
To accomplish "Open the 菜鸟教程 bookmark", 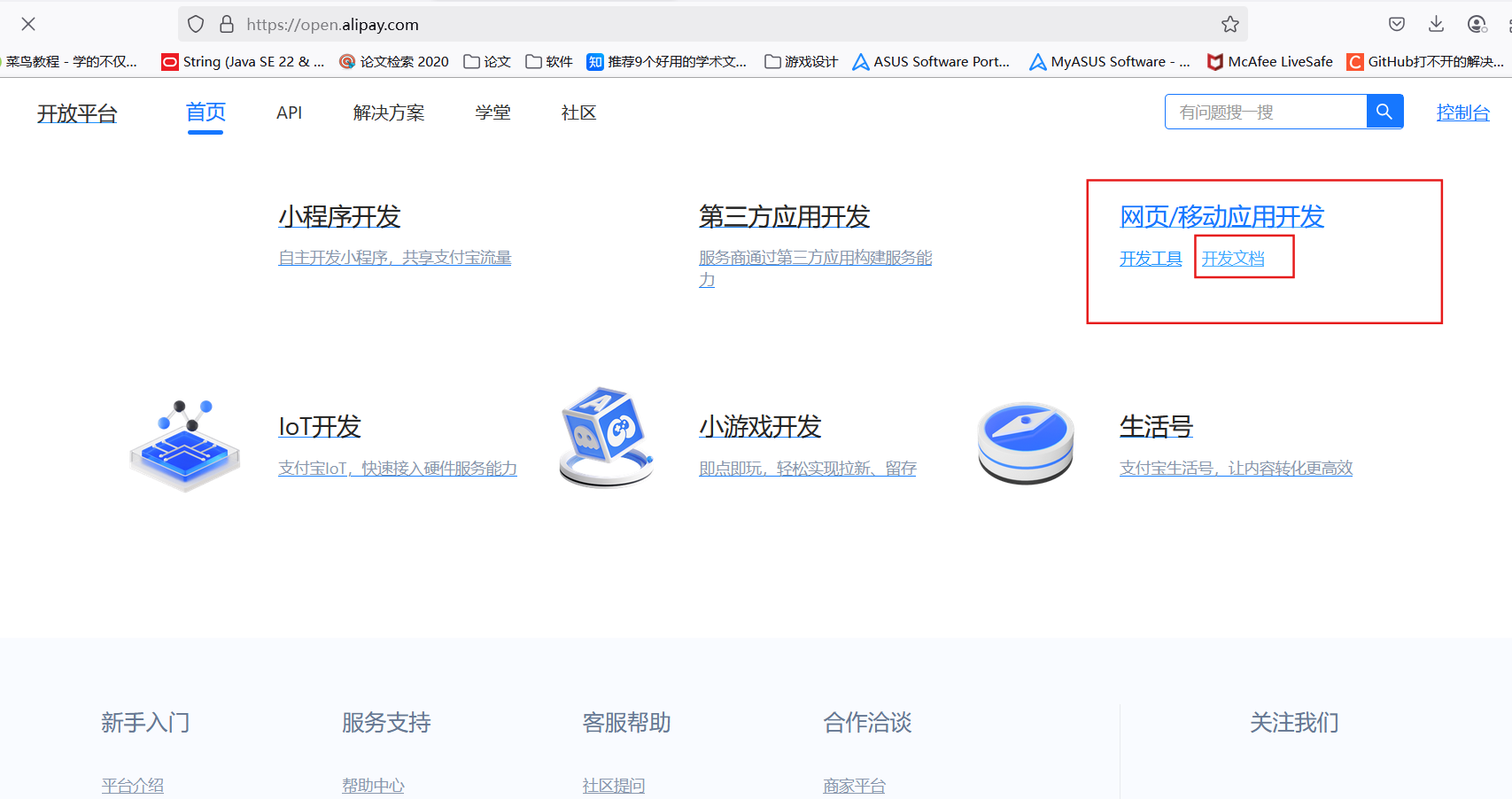I will point(71,61).
